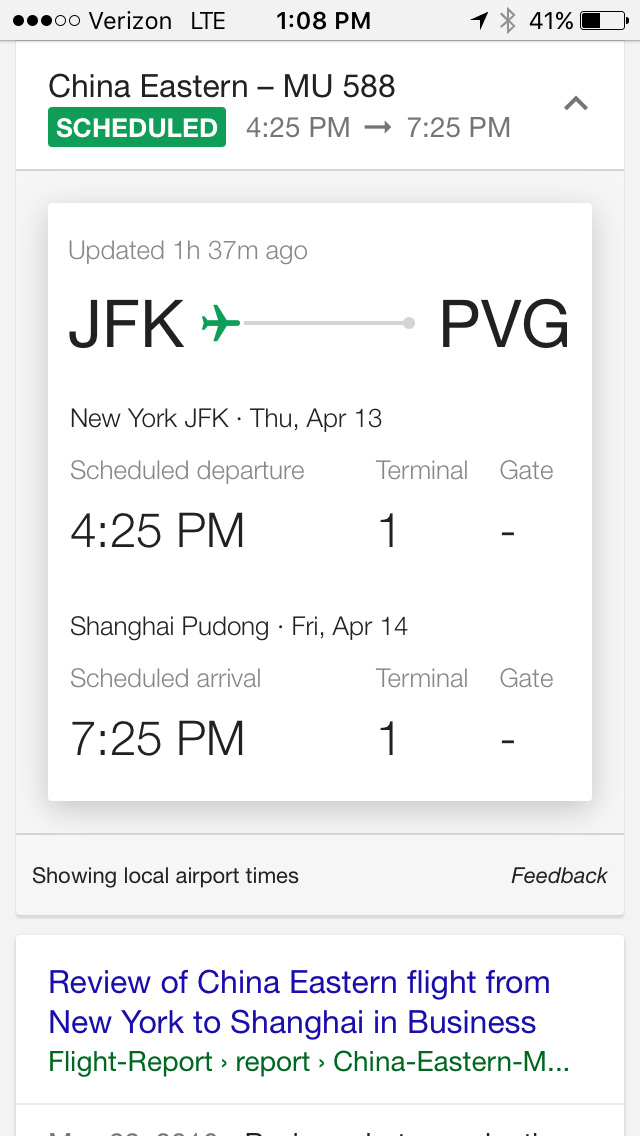Viewport: 640px width, 1136px height.
Task: Collapse the MU 588 flight card chevron
Action: coord(576,103)
